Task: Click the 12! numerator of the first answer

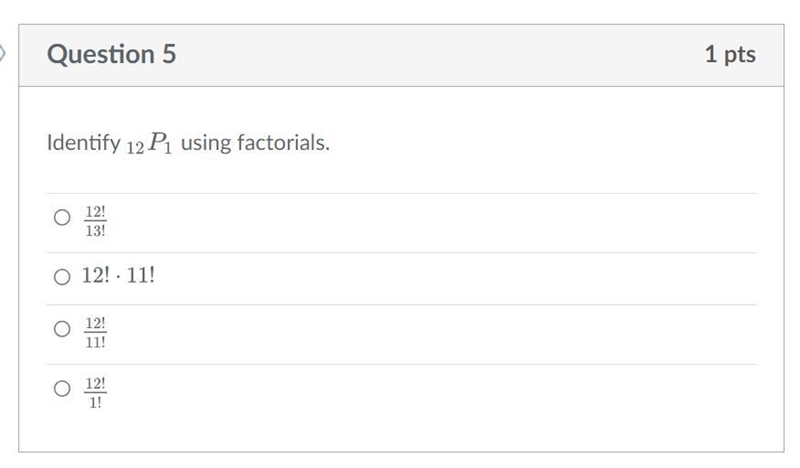Action: (x=95, y=211)
